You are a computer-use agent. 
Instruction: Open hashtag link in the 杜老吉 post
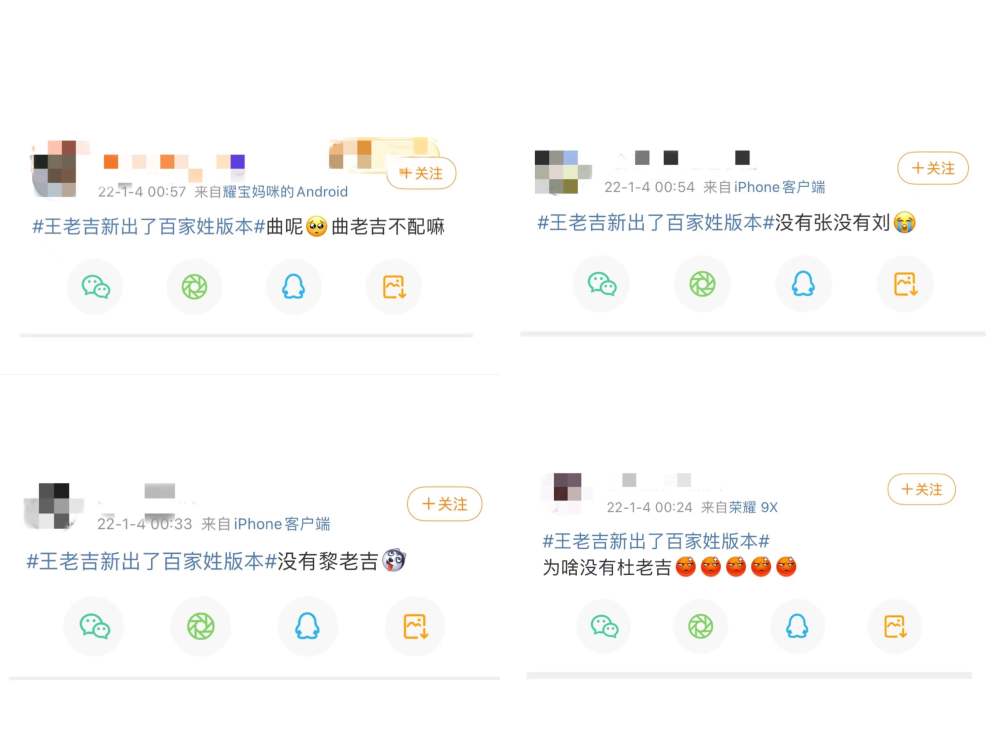point(656,541)
